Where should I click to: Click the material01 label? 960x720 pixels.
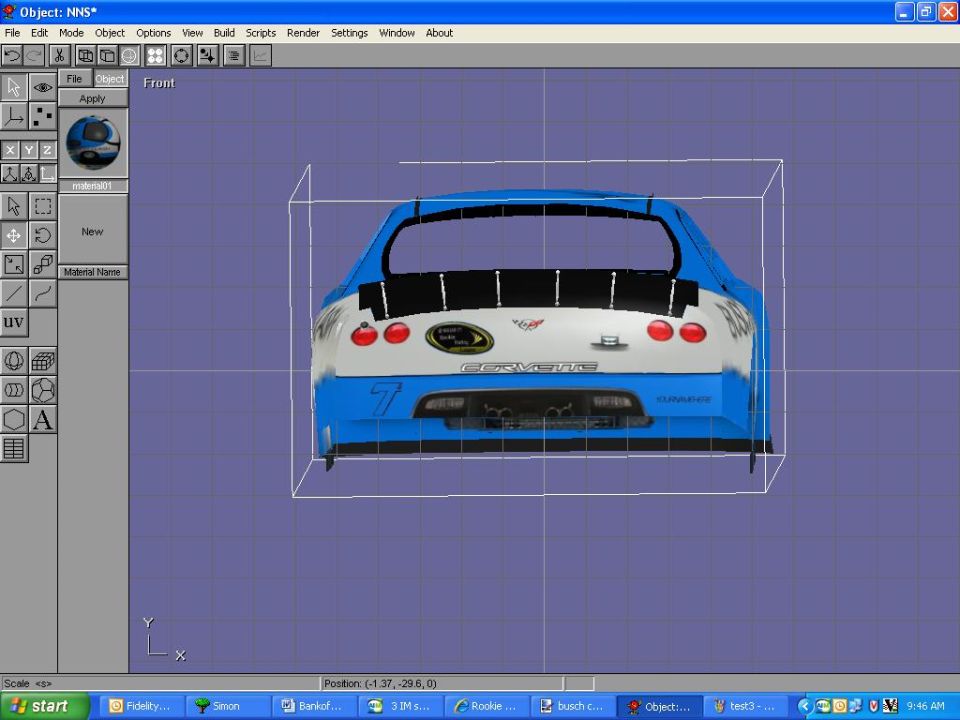tap(92, 186)
